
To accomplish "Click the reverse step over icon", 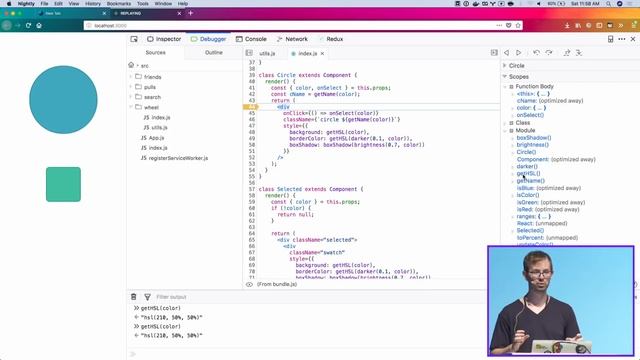I will pos(536,53).
